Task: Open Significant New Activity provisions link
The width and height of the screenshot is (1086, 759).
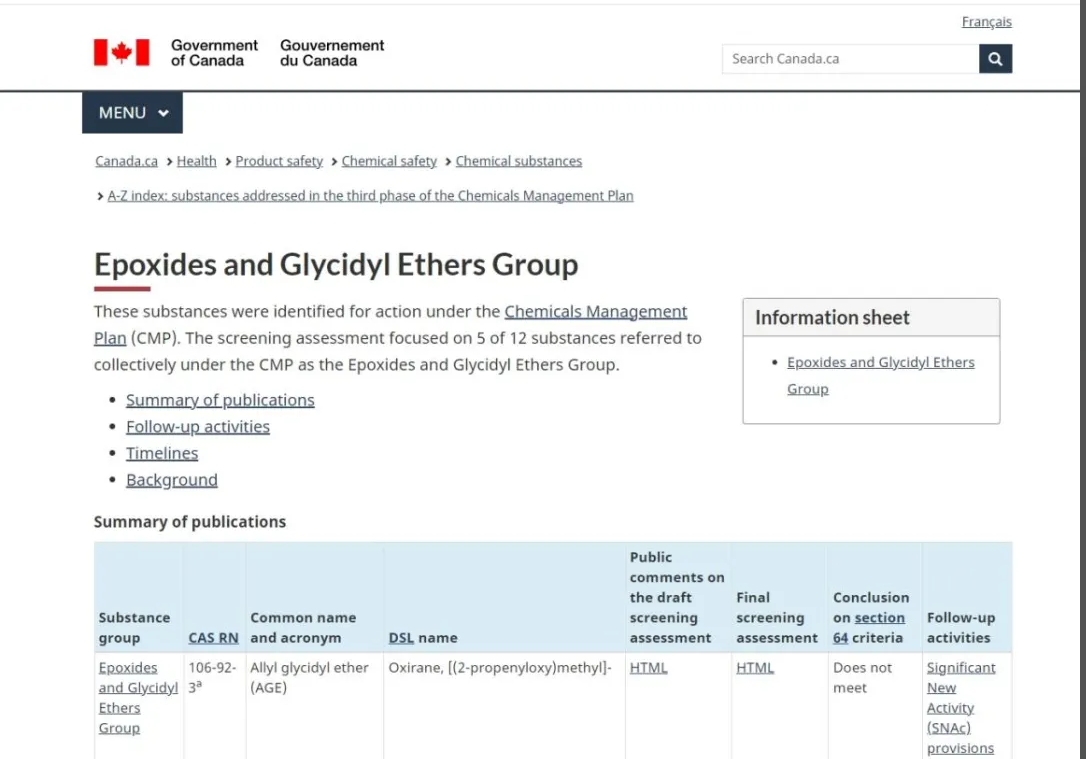Action: coord(960,707)
